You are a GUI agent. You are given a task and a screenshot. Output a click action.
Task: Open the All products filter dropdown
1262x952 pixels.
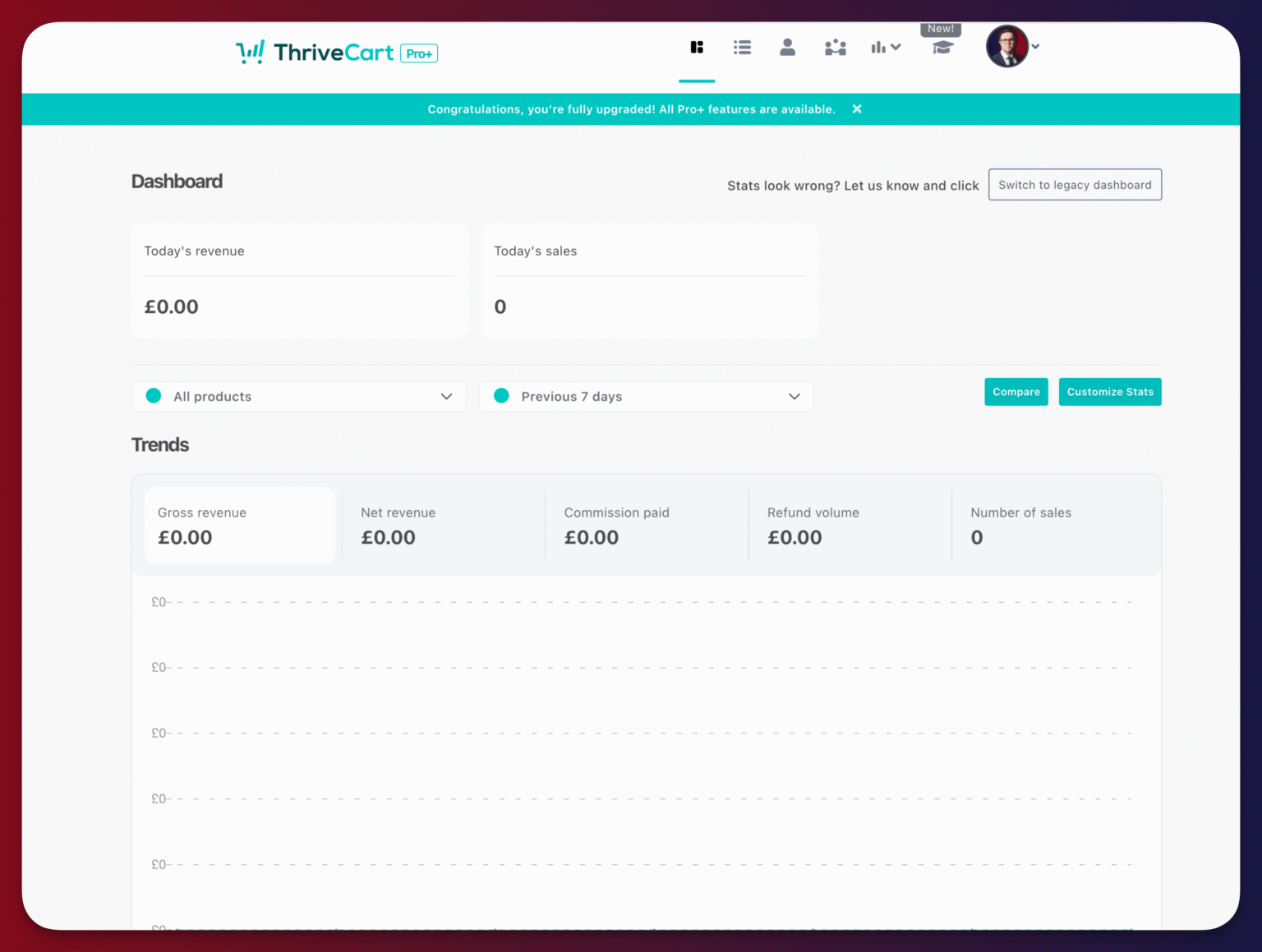(x=298, y=396)
